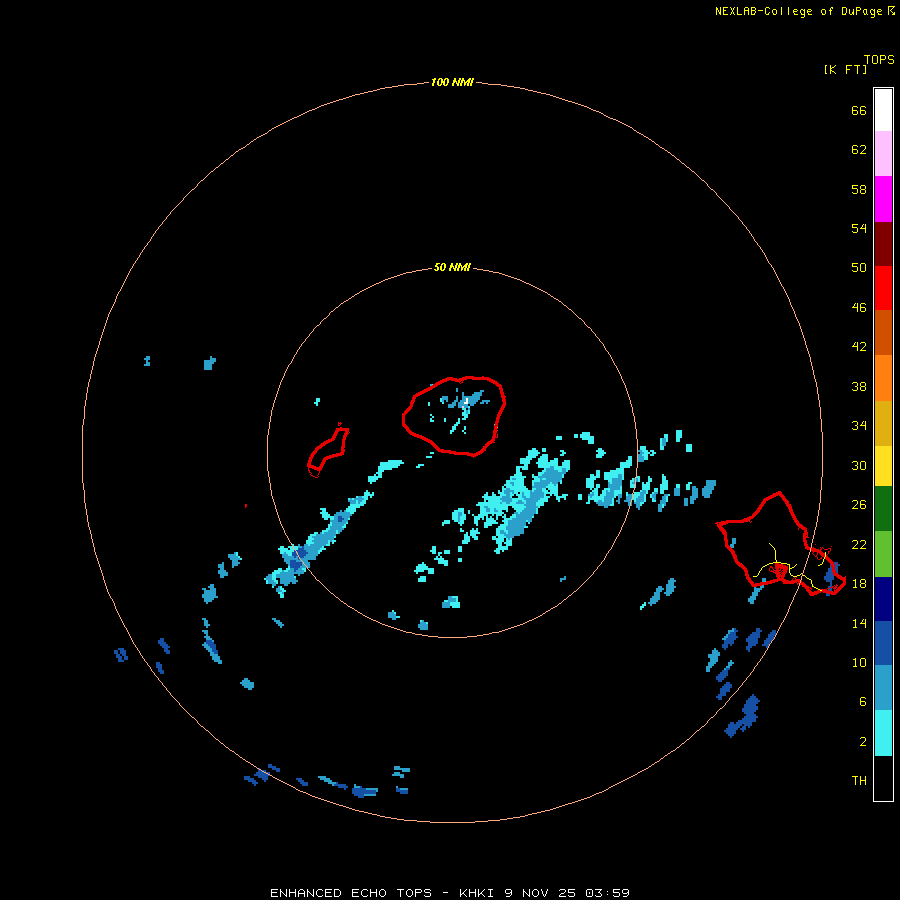Select the light green 22 kft legend swatch
The width and height of the screenshot is (900, 900).
click(x=883, y=554)
